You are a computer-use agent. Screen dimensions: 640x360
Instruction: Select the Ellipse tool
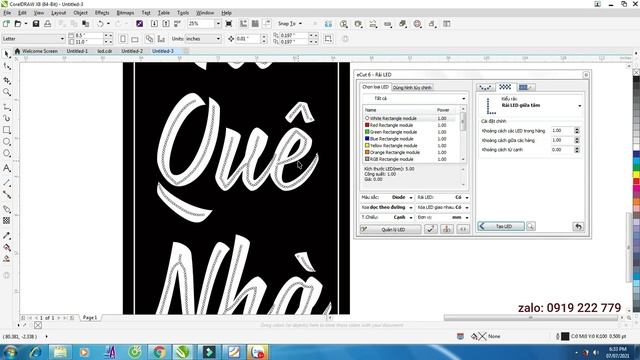coord(7,142)
